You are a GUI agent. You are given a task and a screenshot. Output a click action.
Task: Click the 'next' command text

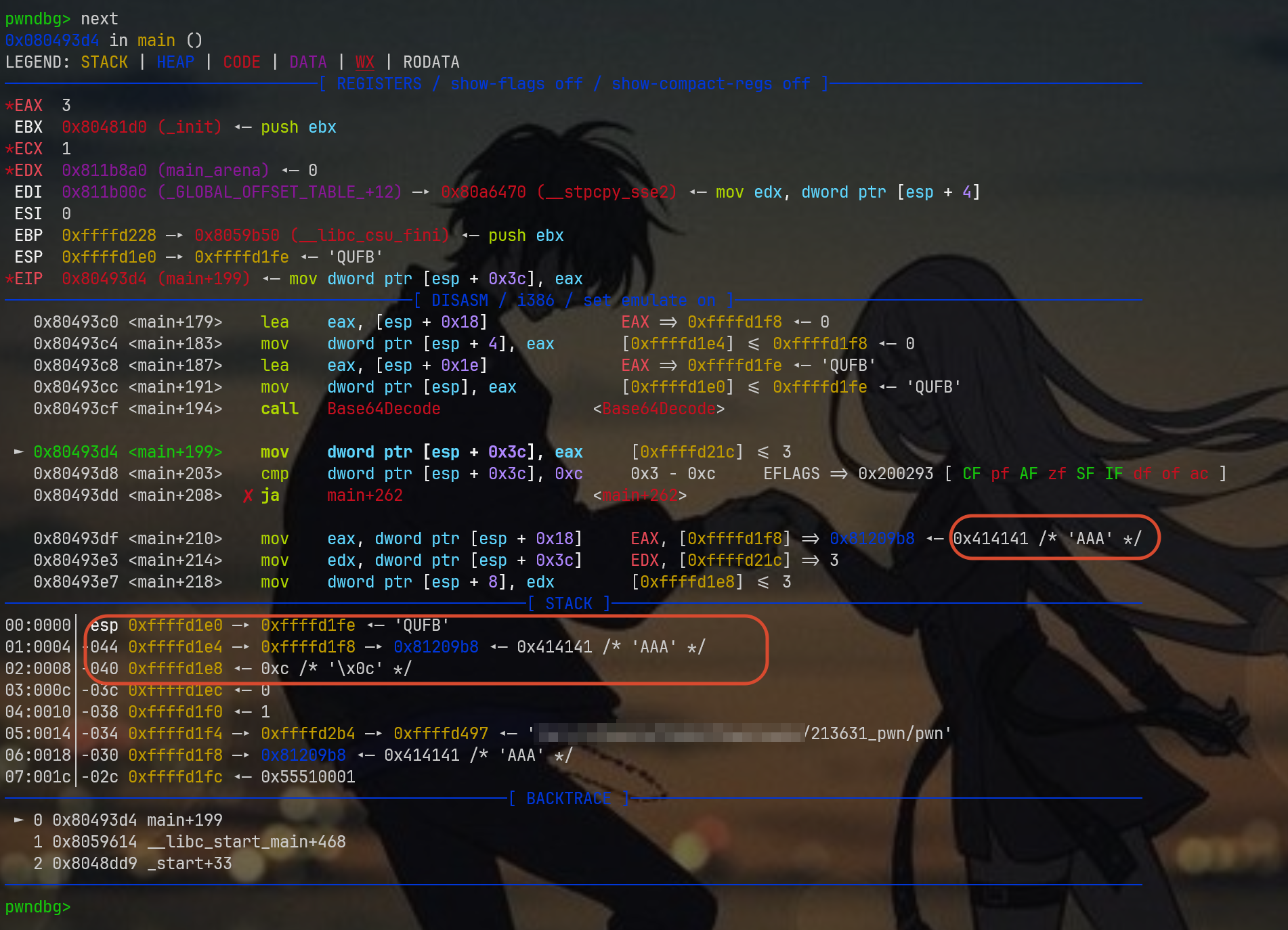pyautogui.click(x=100, y=19)
